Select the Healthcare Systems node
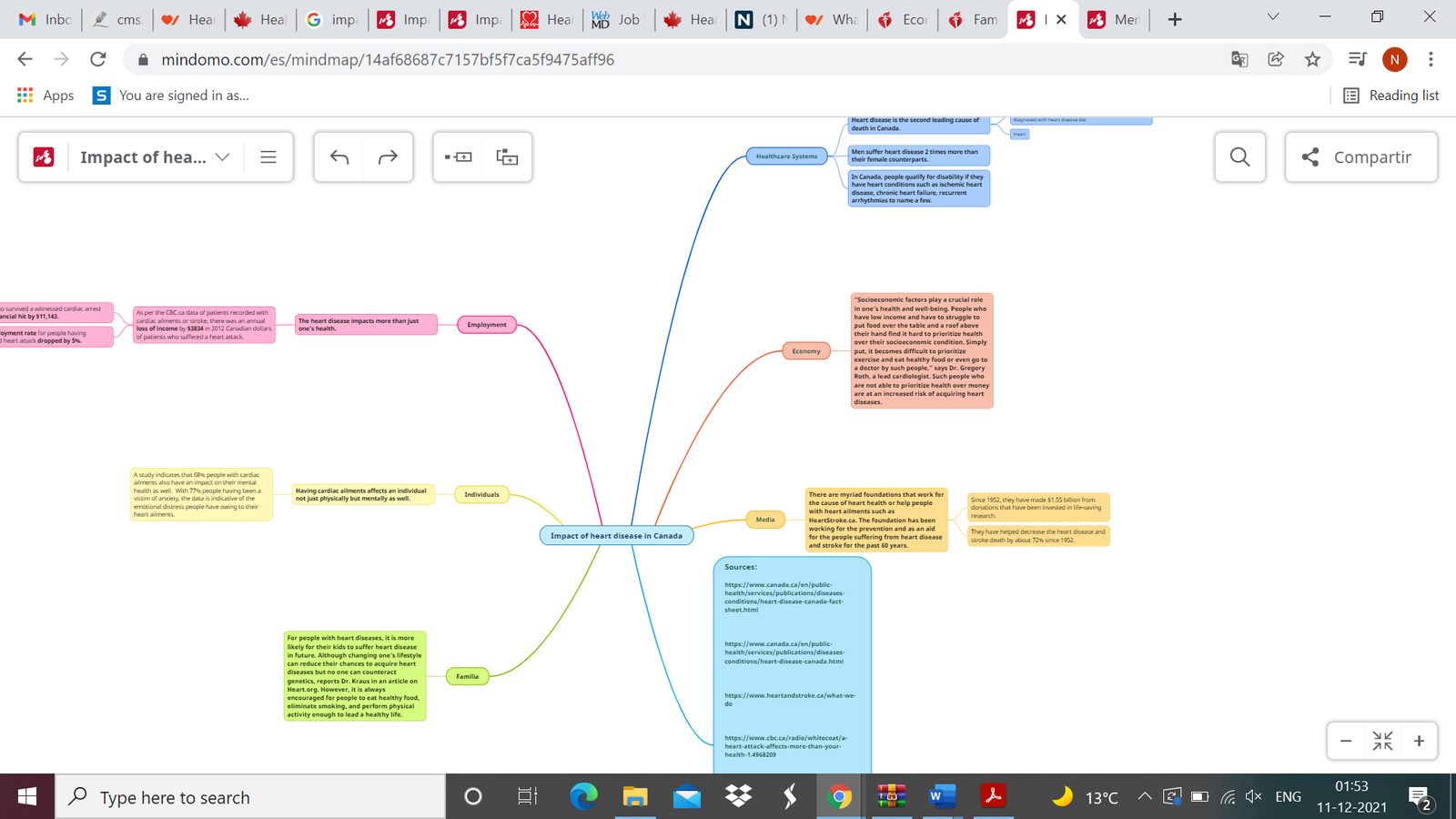Viewport: 1456px width, 819px height. tap(787, 157)
